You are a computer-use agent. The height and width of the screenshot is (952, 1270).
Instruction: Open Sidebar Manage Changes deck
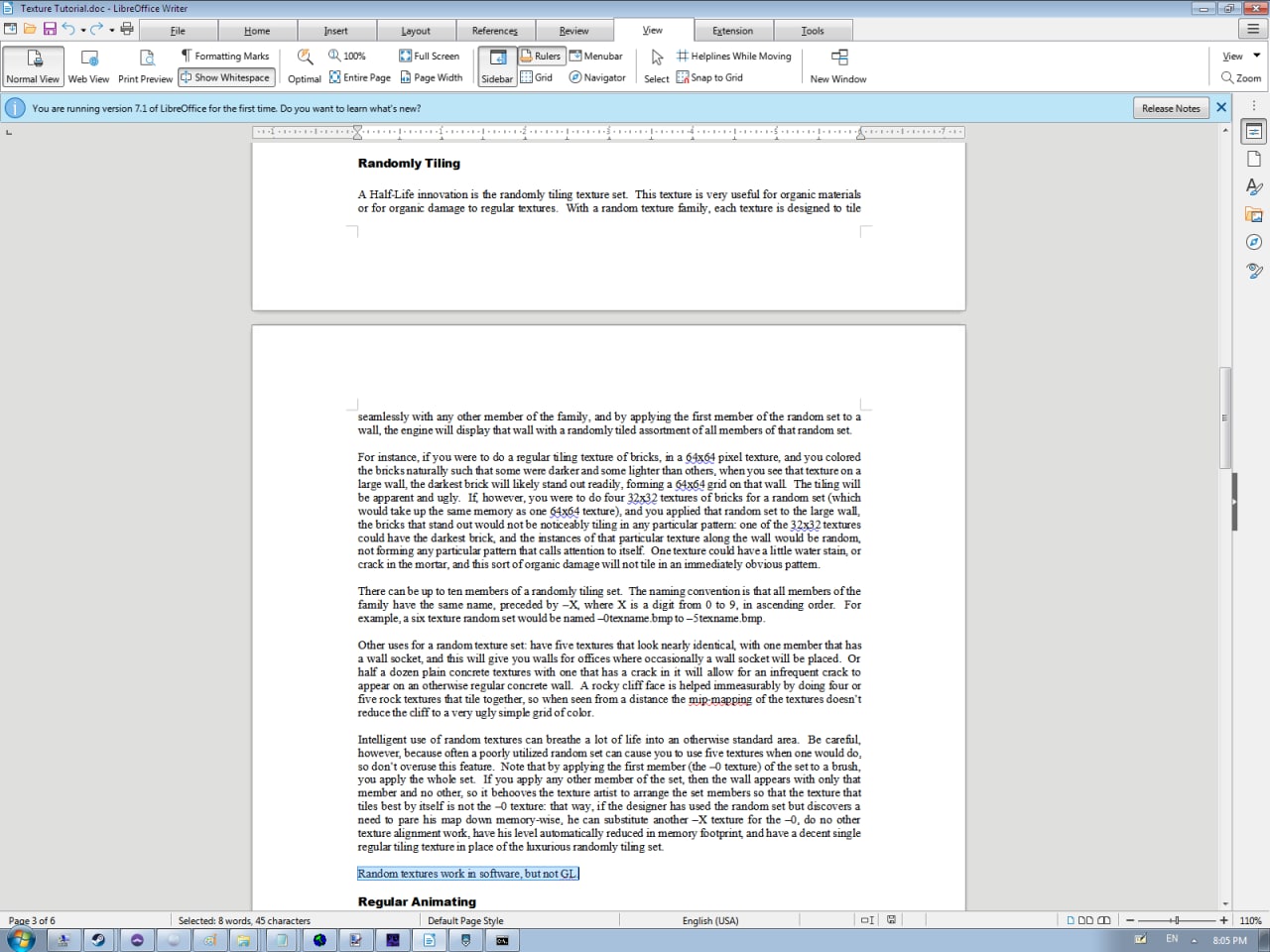point(1254,270)
